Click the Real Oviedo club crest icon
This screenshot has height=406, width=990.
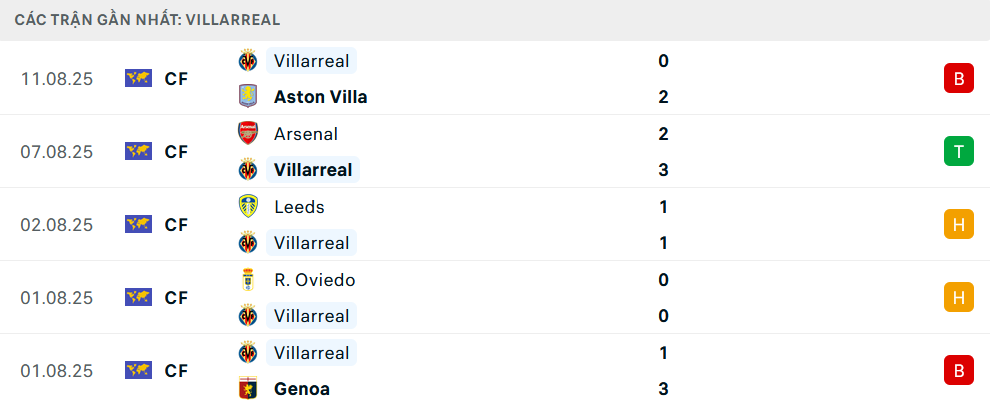click(247, 280)
